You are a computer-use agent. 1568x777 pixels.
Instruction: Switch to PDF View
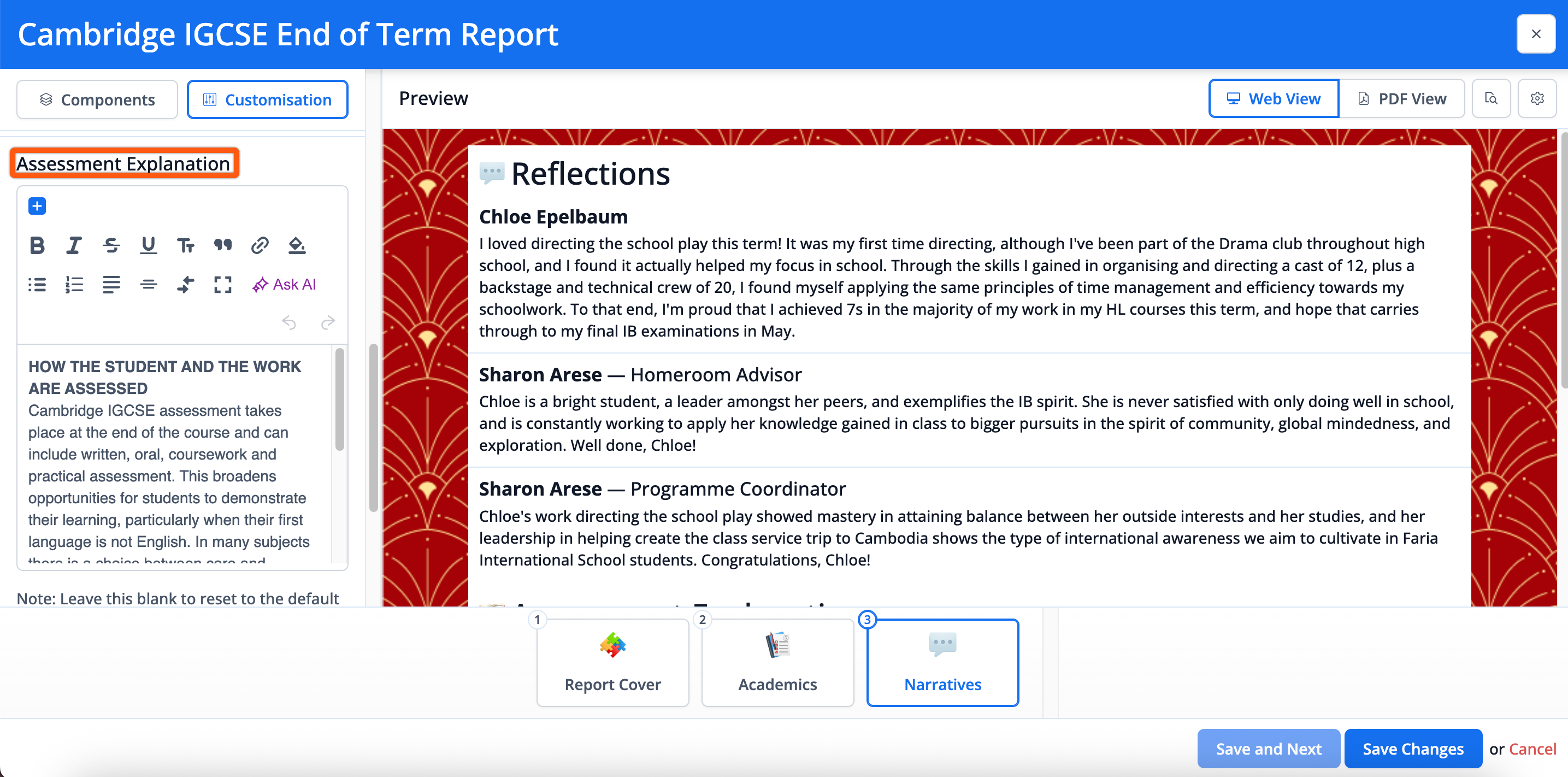point(1401,99)
